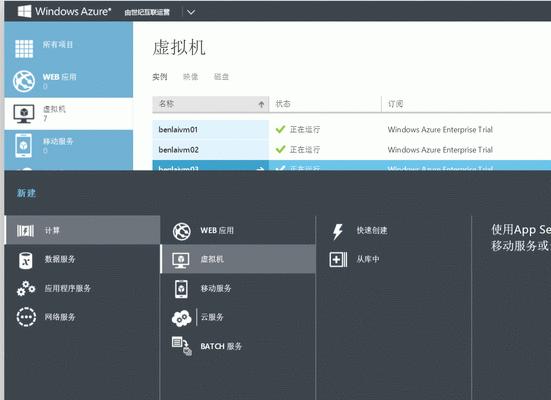
Task: Choose WEB 应用 label in new panel
Action: click(217, 231)
